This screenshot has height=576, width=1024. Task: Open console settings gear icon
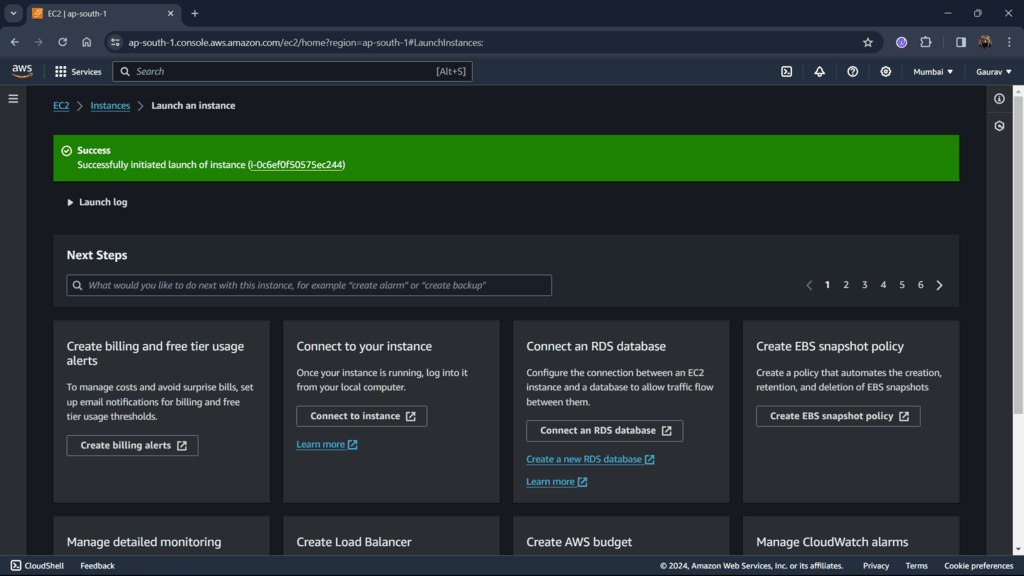(886, 72)
